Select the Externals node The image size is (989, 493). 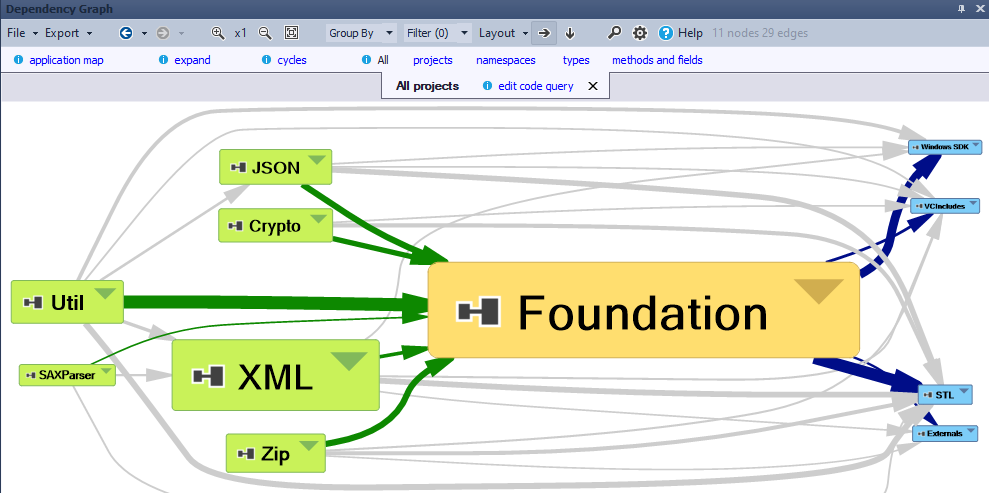(x=945, y=434)
